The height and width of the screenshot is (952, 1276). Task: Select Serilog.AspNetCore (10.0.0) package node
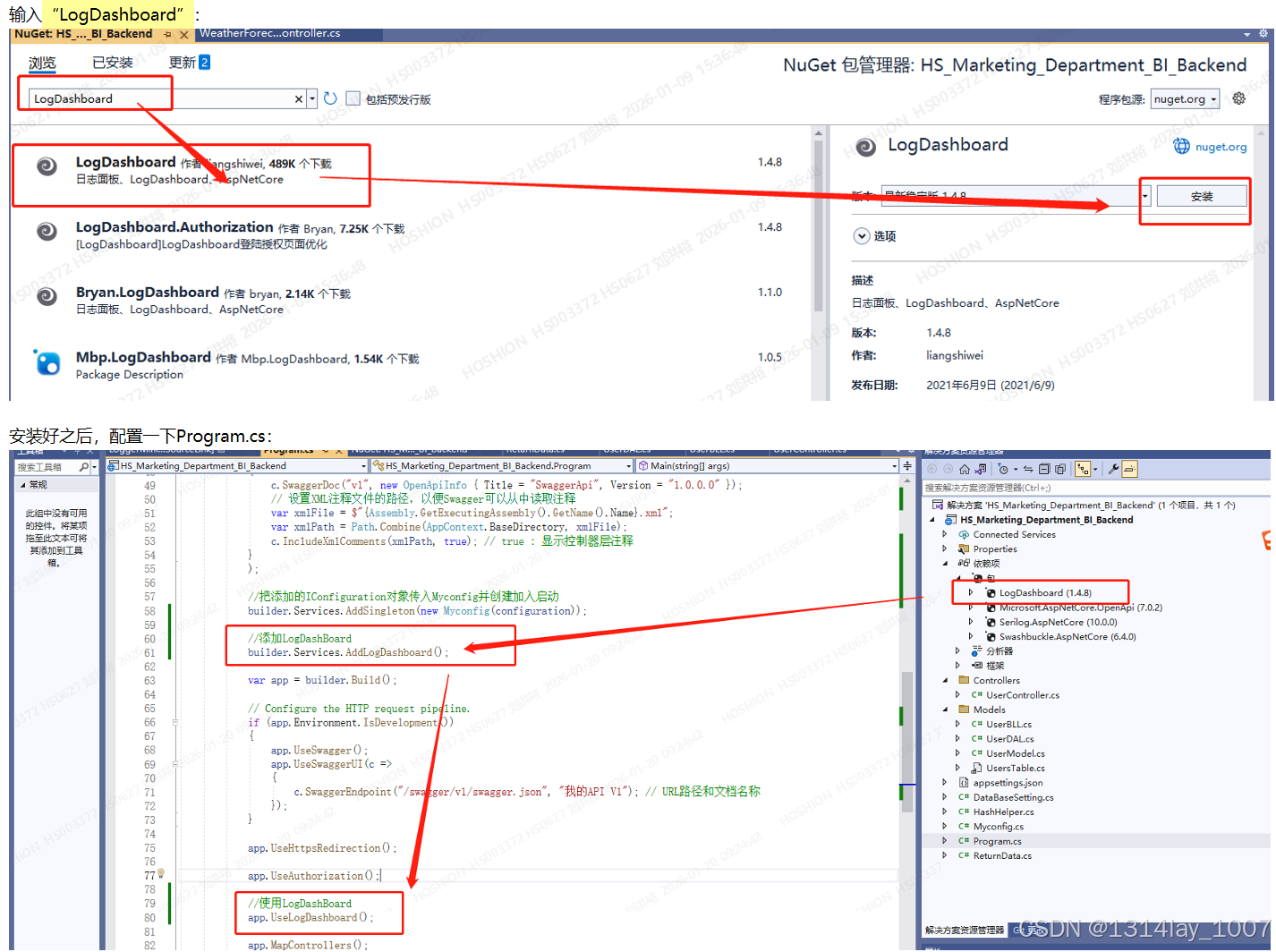click(x=1058, y=622)
